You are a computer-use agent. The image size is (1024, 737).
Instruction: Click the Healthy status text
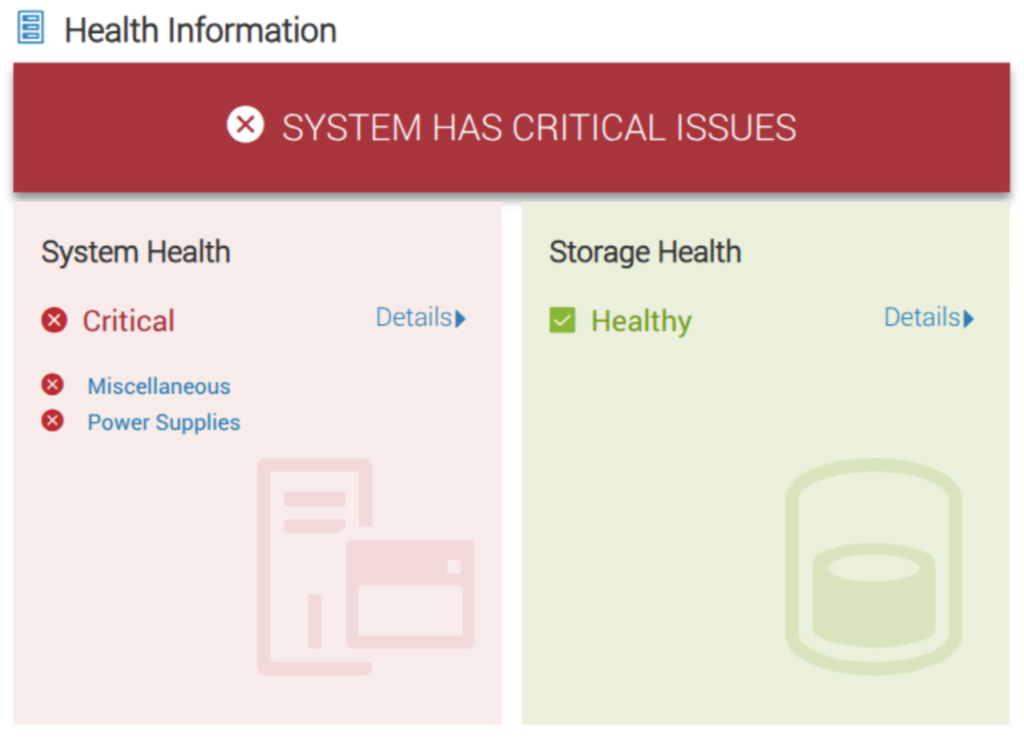[x=641, y=321]
